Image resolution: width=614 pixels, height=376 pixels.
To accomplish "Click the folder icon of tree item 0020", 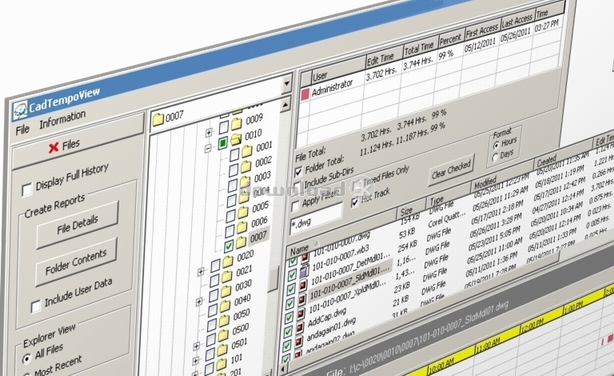I will pyautogui.click(x=228, y=261).
